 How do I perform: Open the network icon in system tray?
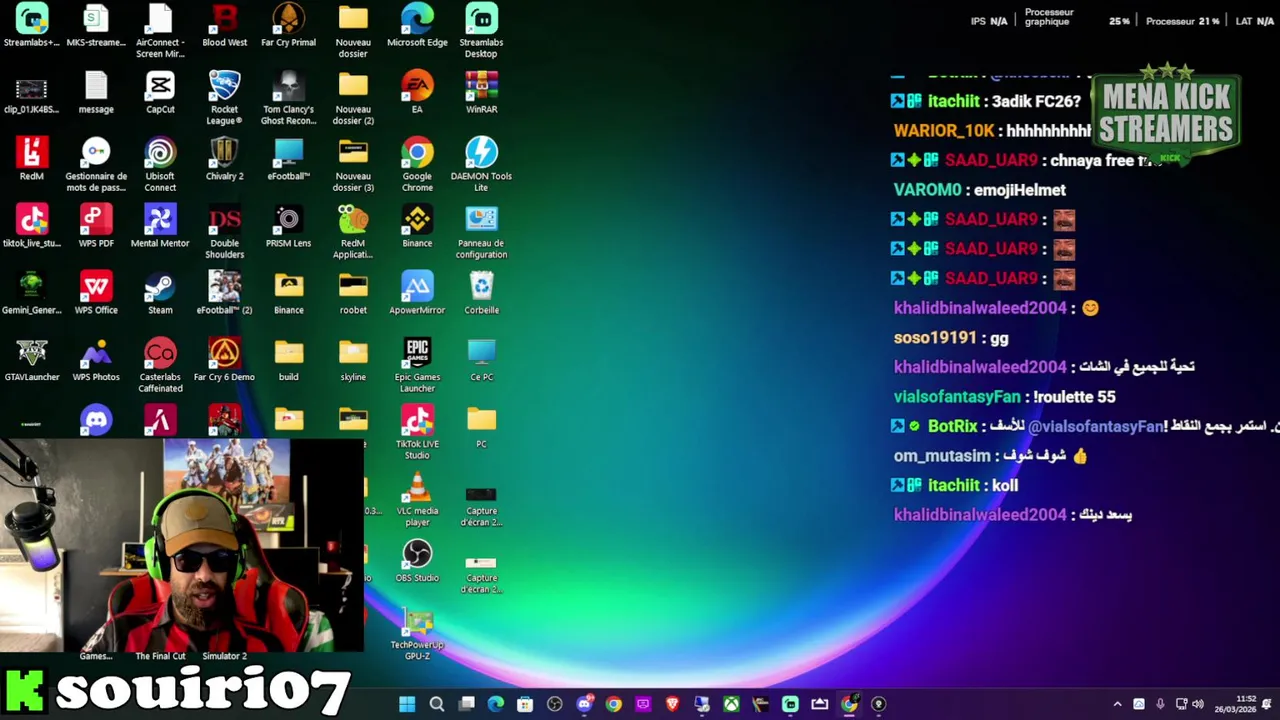(x=1181, y=704)
